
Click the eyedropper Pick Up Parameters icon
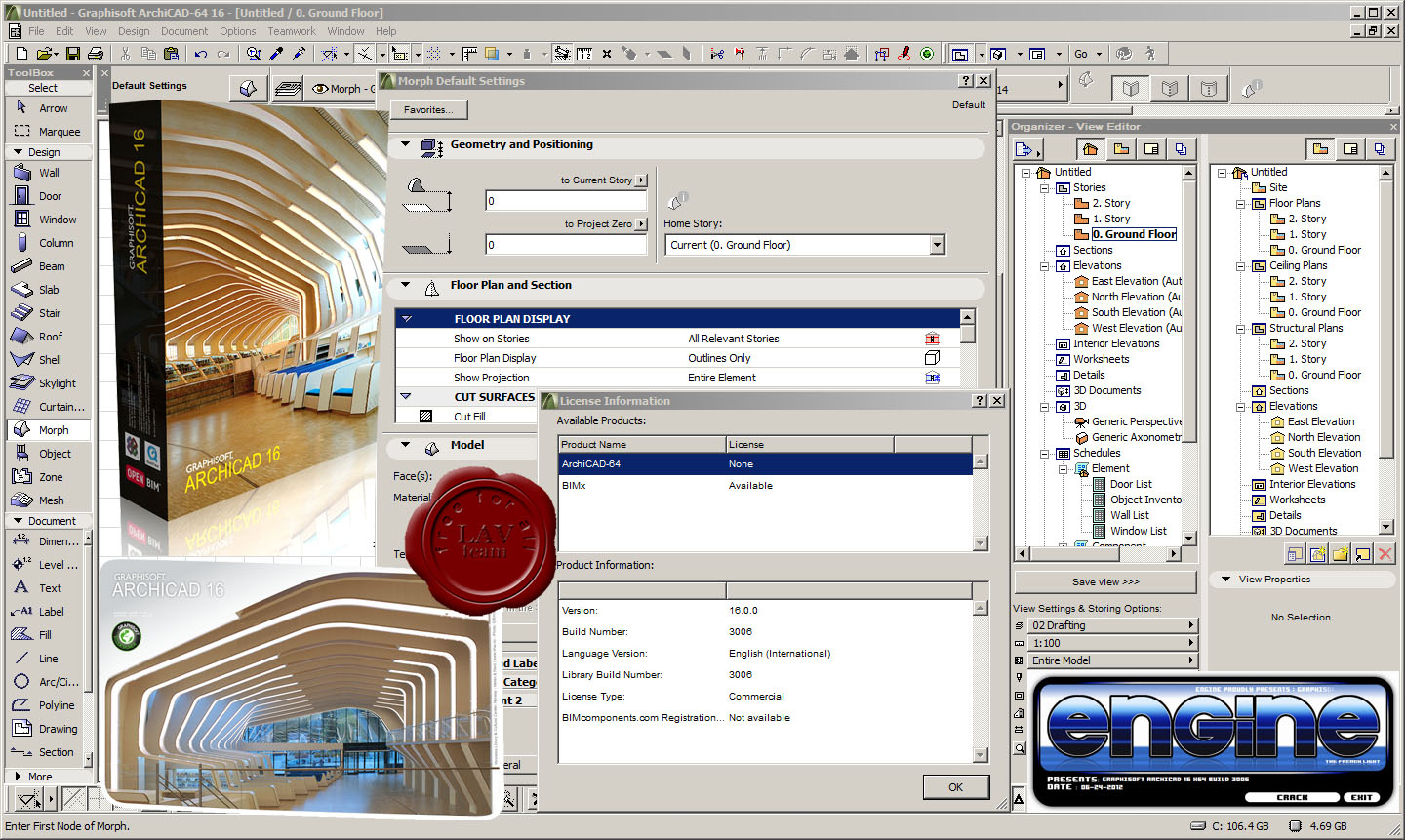point(276,54)
